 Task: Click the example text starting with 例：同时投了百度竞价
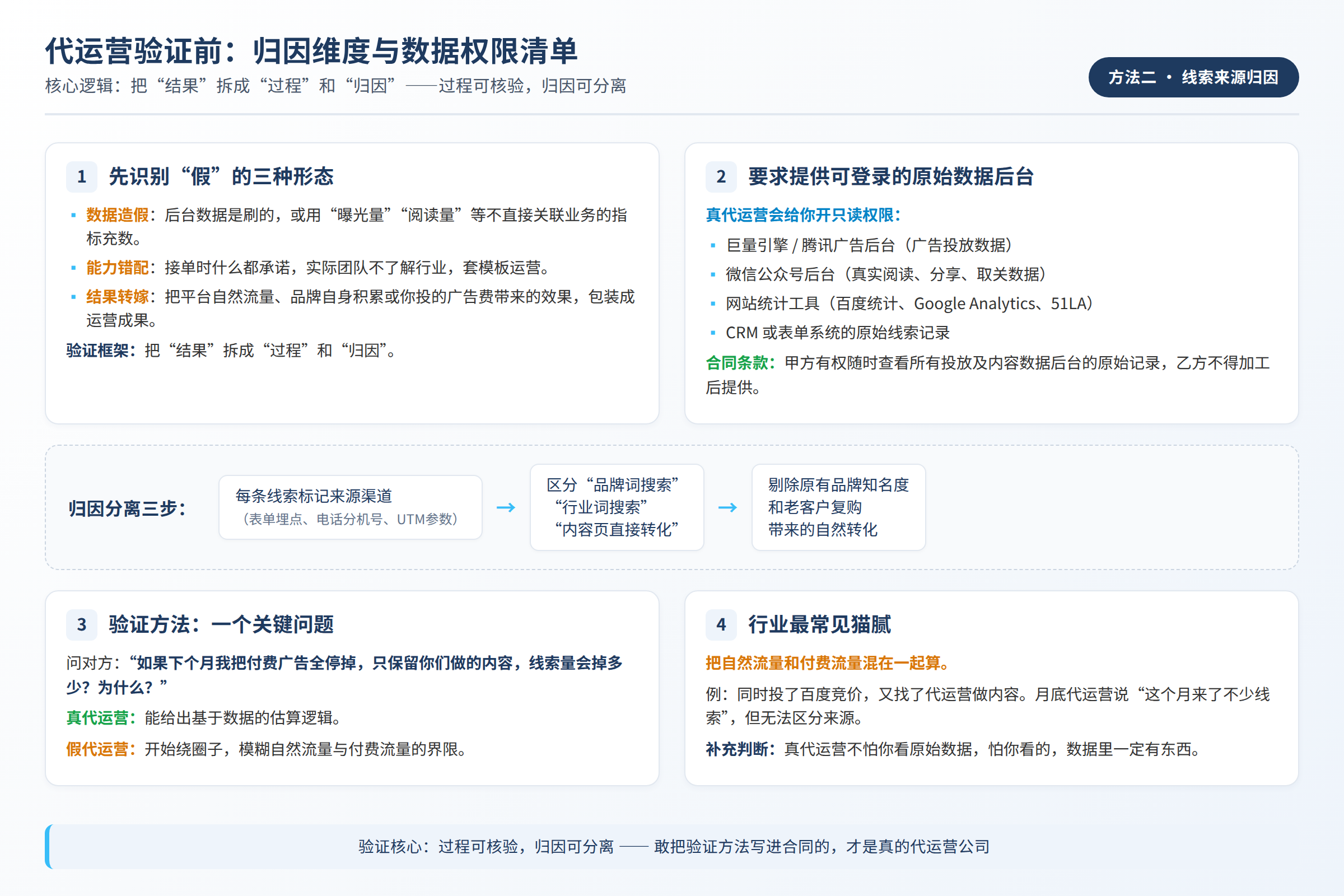(987, 706)
